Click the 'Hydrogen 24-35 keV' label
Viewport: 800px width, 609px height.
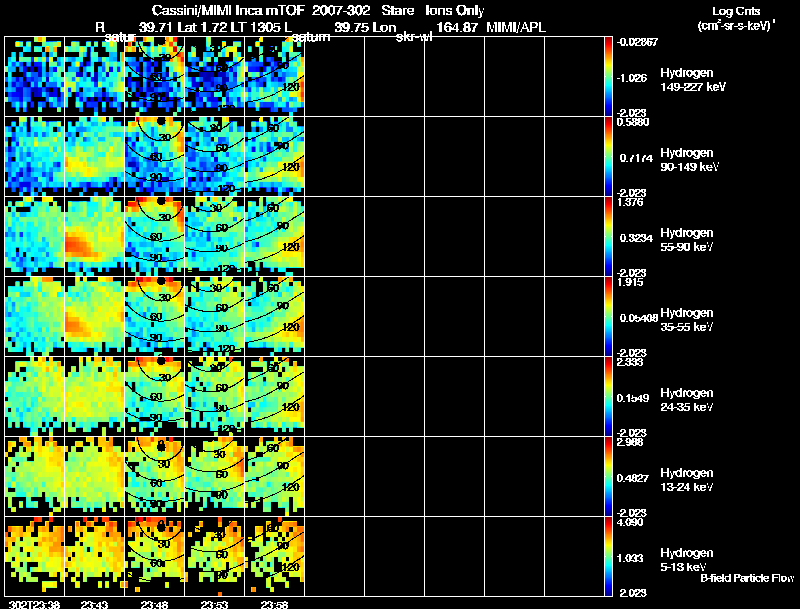[687, 400]
